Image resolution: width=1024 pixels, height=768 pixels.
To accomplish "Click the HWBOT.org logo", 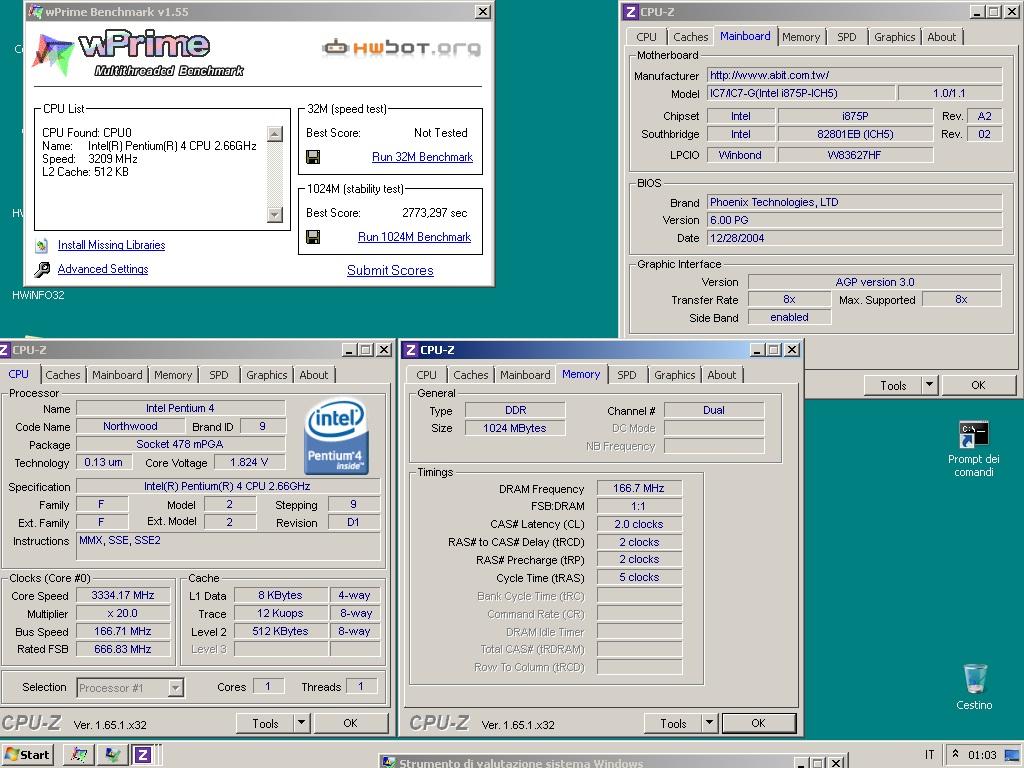I will [x=402, y=47].
